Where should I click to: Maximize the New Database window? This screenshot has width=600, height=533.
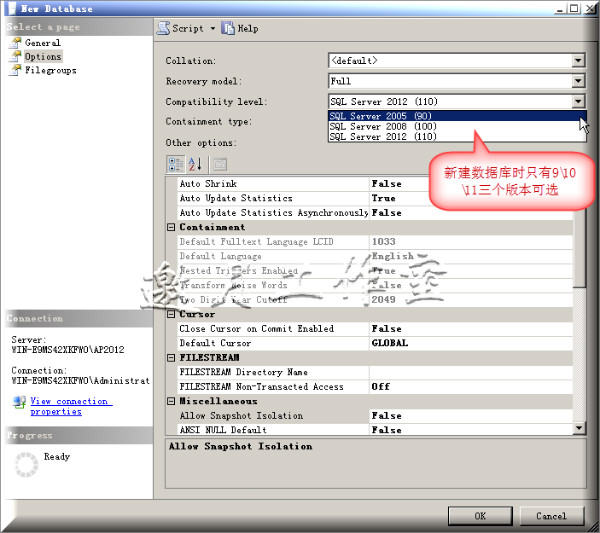[x=574, y=8]
